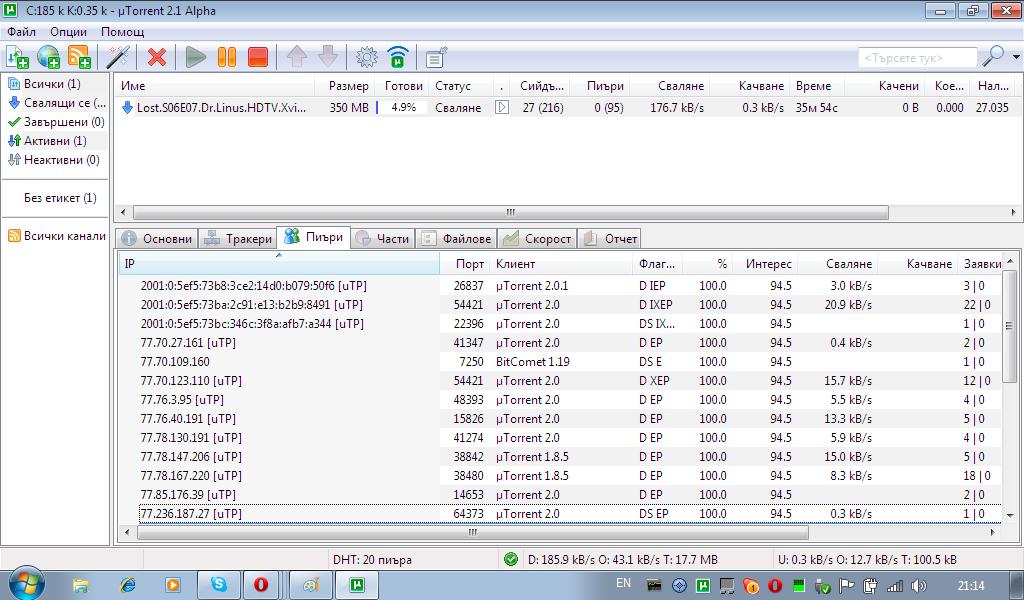Screen dimensions: 1024x600
Task: Click inside the Търсете тук search field
Action: click(917, 57)
